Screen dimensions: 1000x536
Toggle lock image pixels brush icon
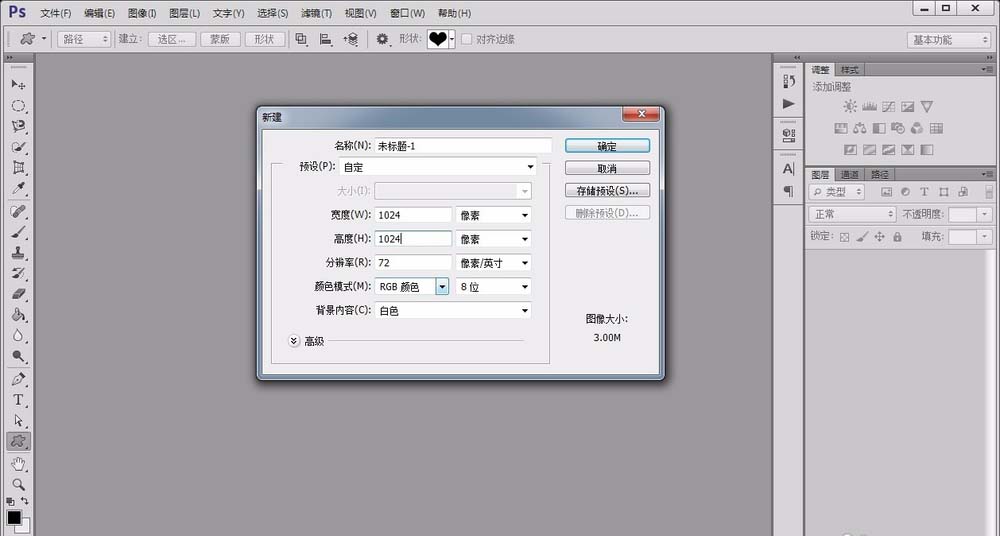862,237
